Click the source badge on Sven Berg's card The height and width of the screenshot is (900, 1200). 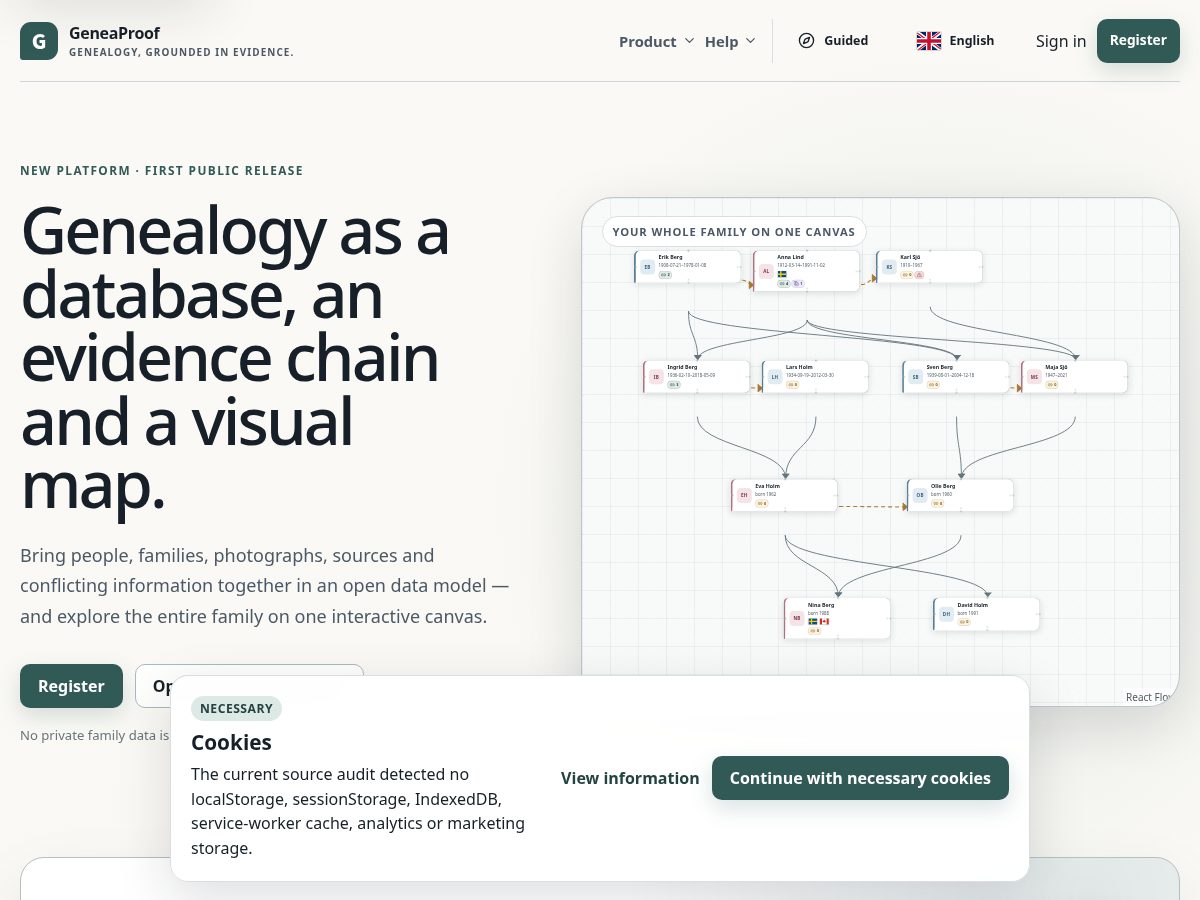933,384
